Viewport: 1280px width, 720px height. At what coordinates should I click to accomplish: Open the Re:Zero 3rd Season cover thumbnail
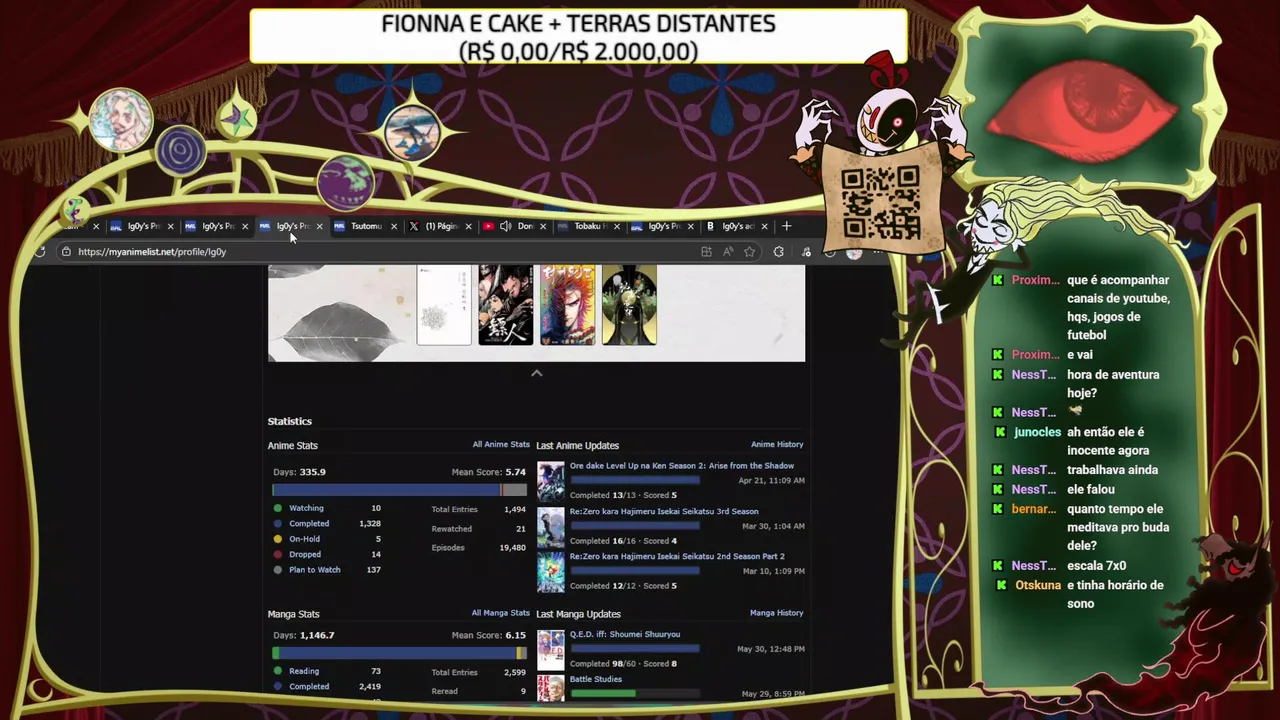(551, 527)
